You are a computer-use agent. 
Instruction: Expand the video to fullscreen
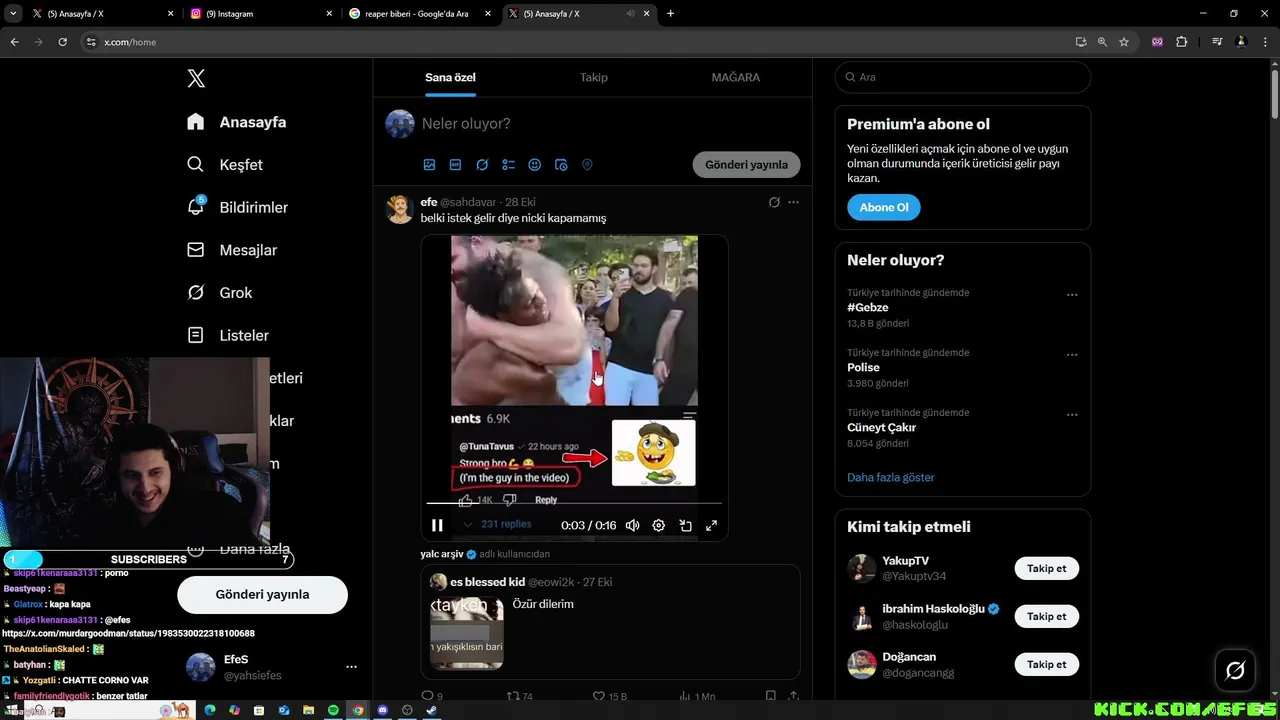pyautogui.click(x=712, y=525)
